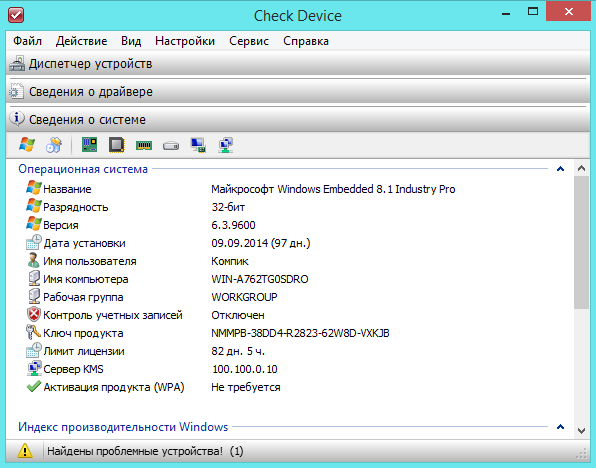
Task: Collapse Индекс производительности Windows section chevron
Action: point(560,427)
